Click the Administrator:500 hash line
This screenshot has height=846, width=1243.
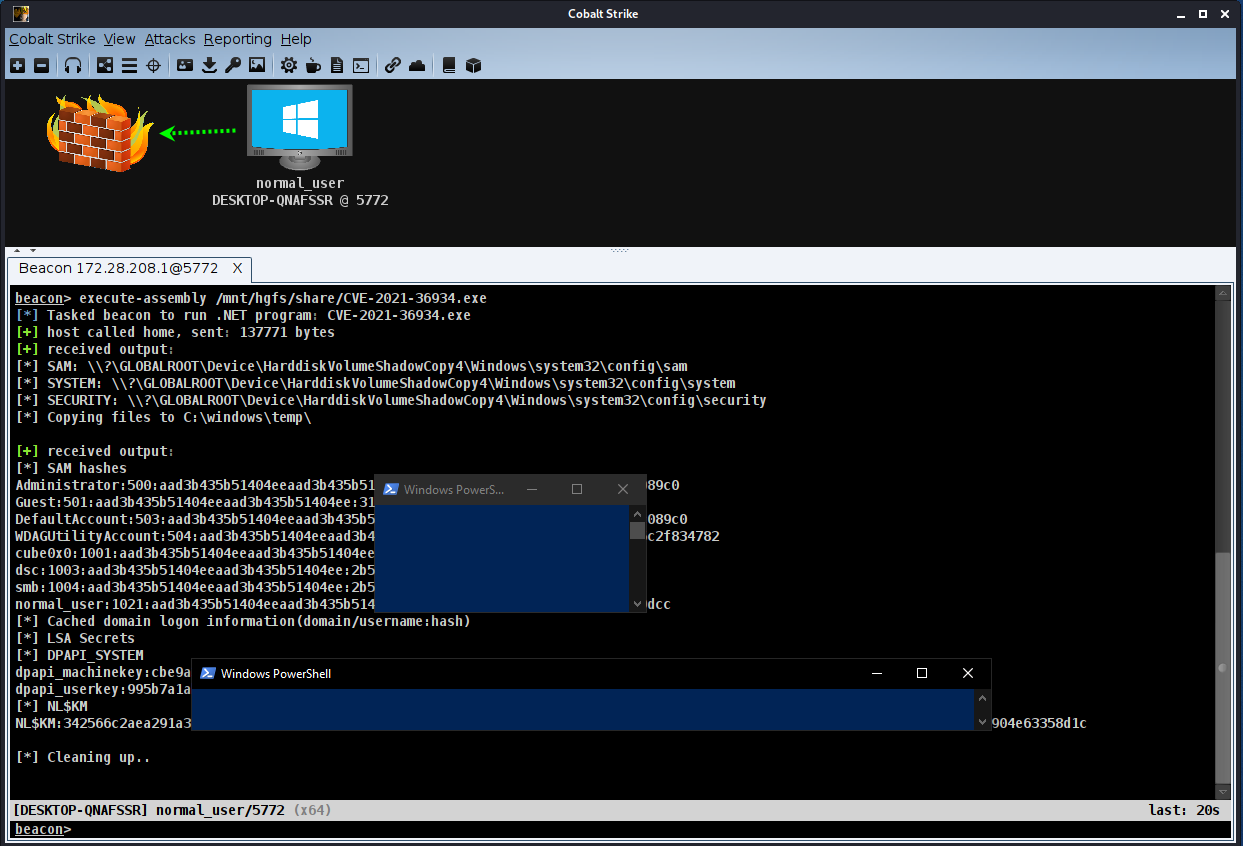(347, 485)
